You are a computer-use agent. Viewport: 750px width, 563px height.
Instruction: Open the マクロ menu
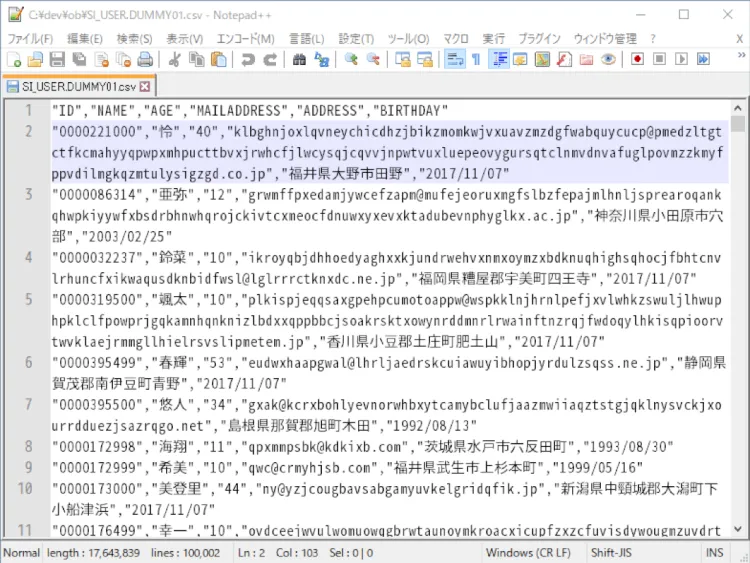[455, 39]
